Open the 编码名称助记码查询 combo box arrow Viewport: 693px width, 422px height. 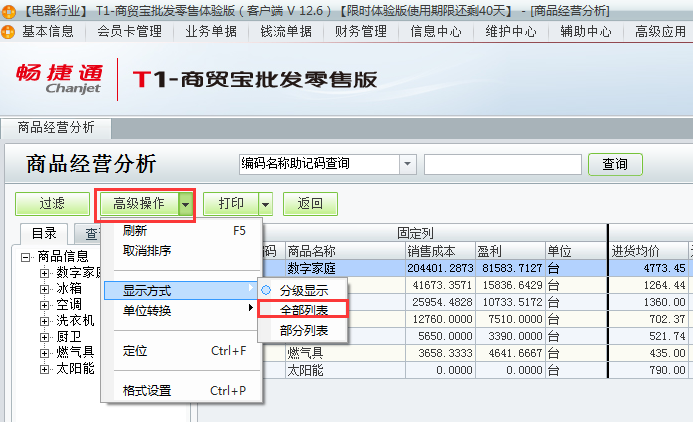[x=407, y=164]
